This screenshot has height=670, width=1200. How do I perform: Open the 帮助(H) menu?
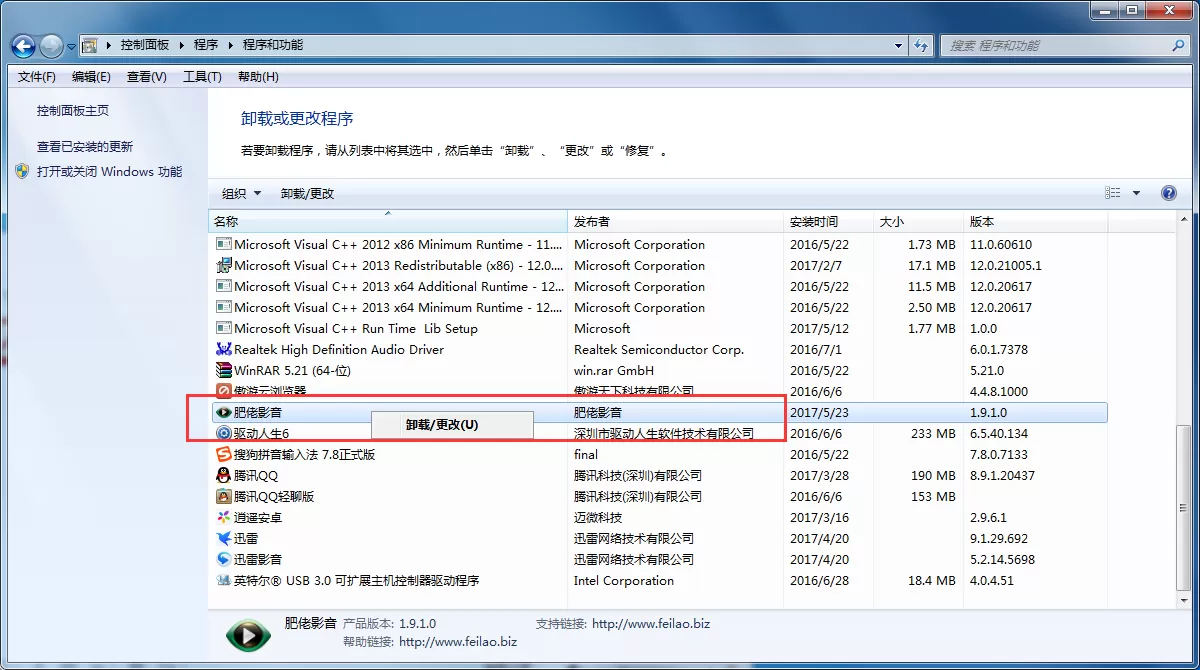pyautogui.click(x=258, y=77)
